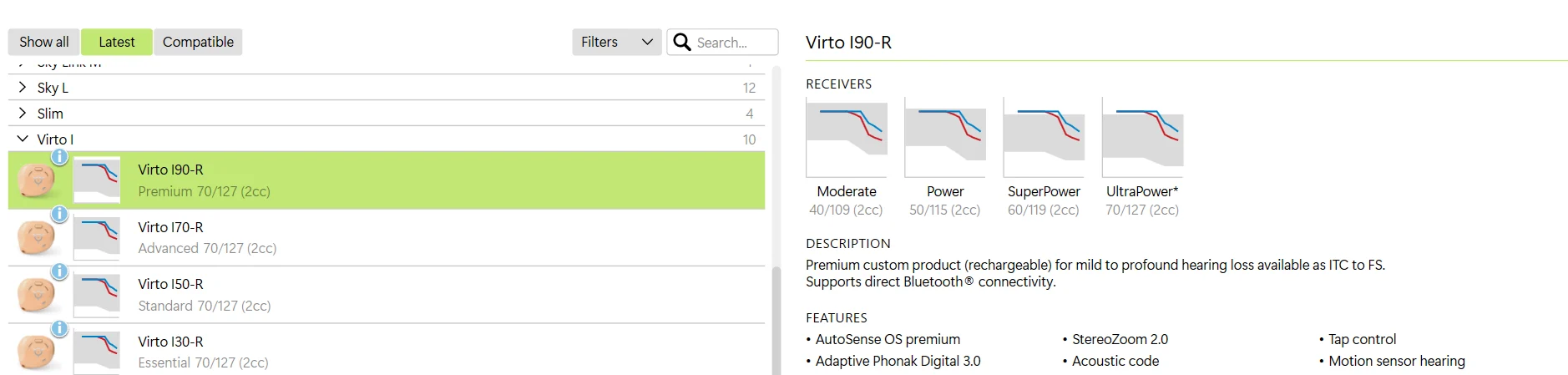This screenshot has height=375, width=1568.
Task: Toggle the Latest filter
Action: (117, 42)
